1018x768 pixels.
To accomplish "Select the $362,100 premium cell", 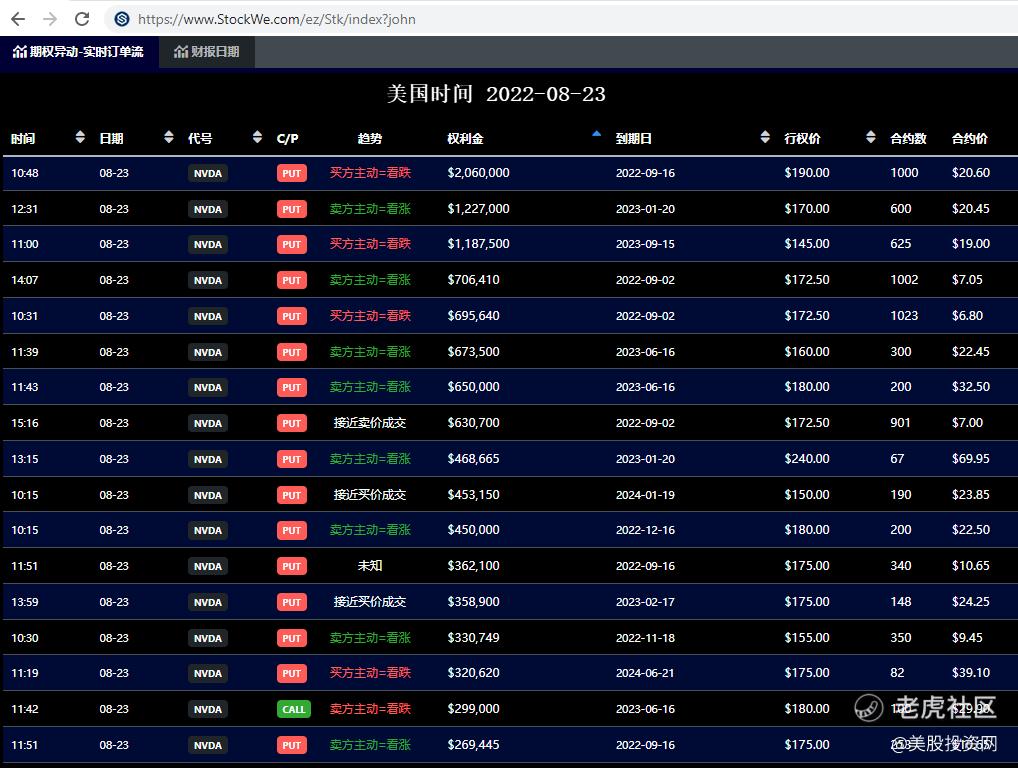I will pyautogui.click(x=473, y=565).
